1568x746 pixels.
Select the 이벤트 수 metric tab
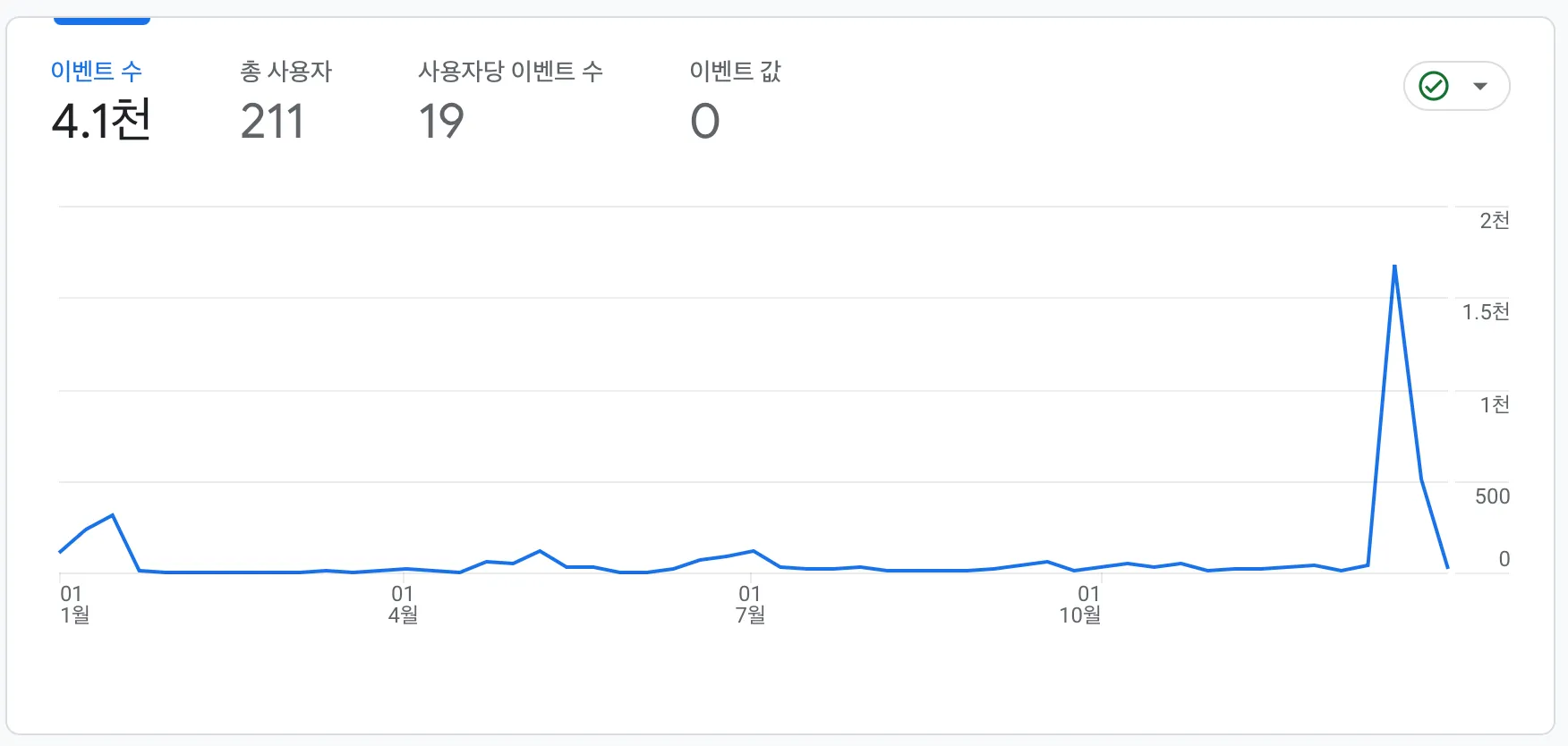pyautogui.click(x=97, y=72)
